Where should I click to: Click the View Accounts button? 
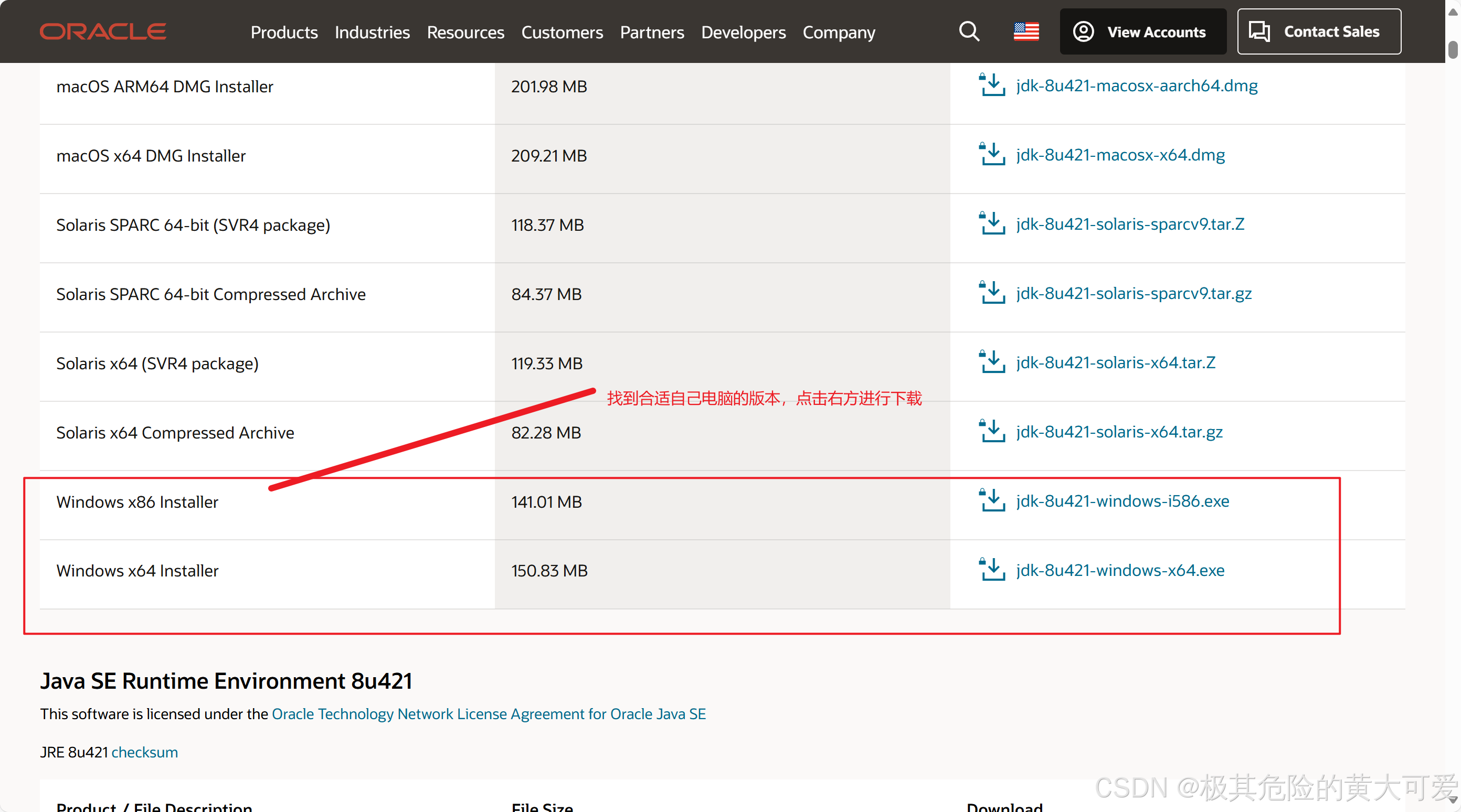coord(1142,32)
